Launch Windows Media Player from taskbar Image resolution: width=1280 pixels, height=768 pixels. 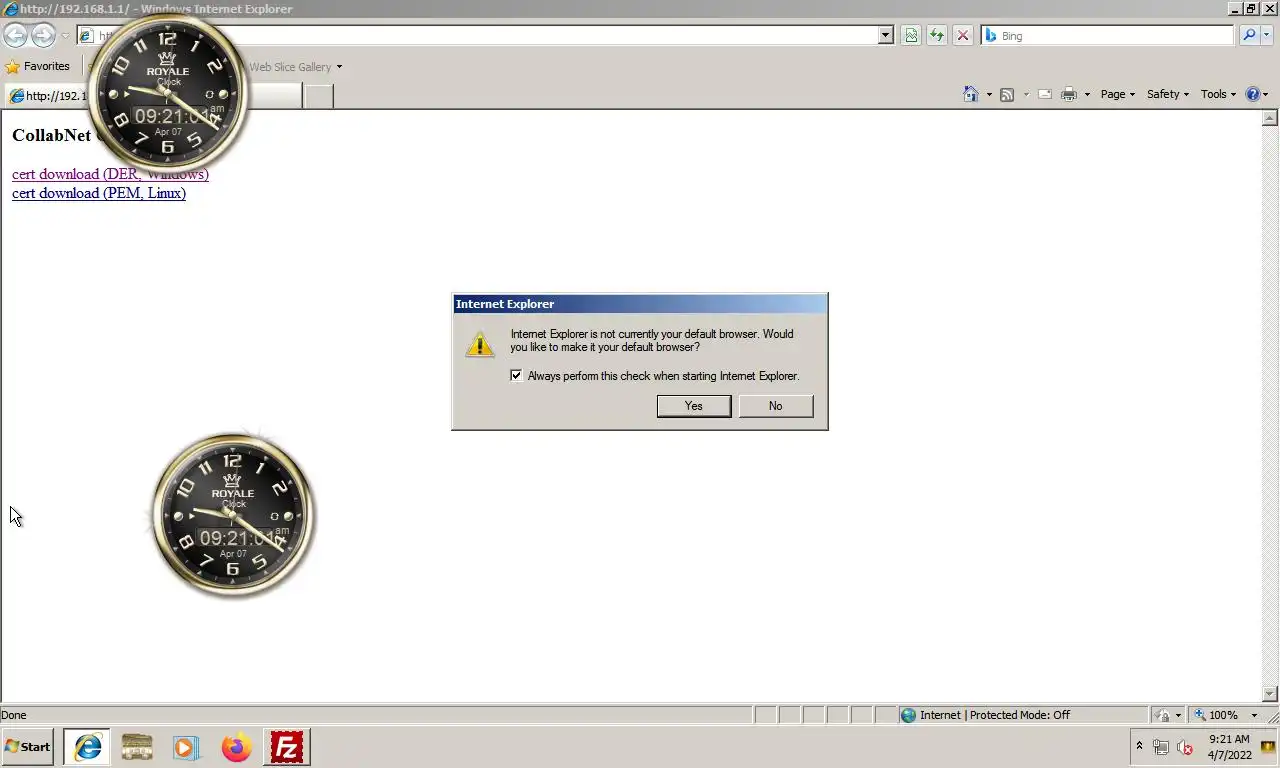pos(186,747)
